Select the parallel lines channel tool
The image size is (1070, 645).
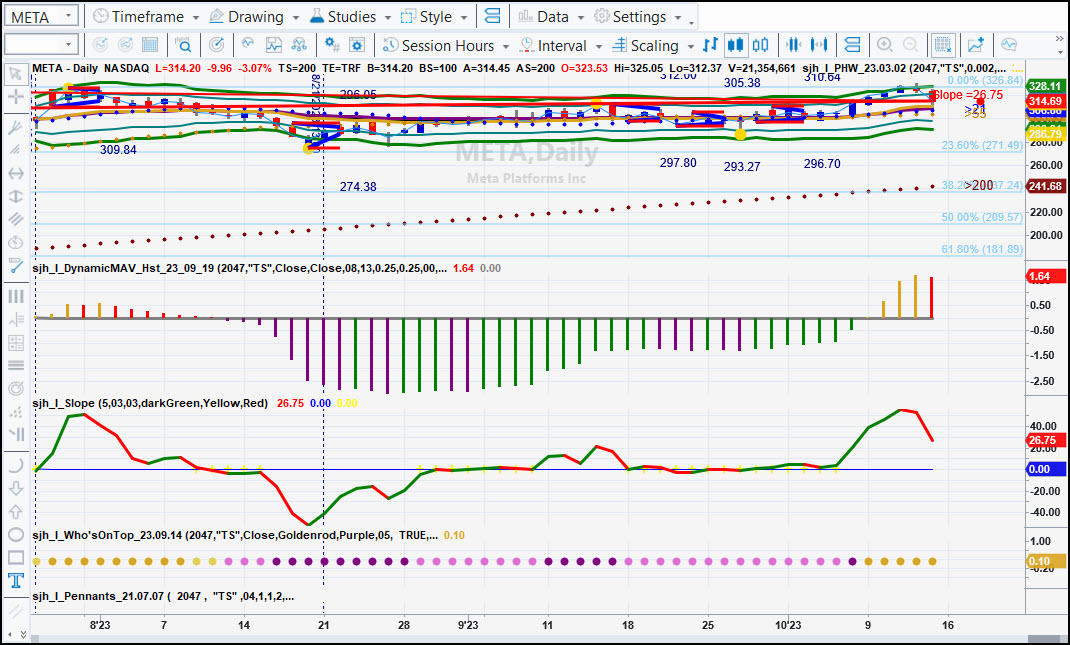pyautogui.click(x=16, y=220)
